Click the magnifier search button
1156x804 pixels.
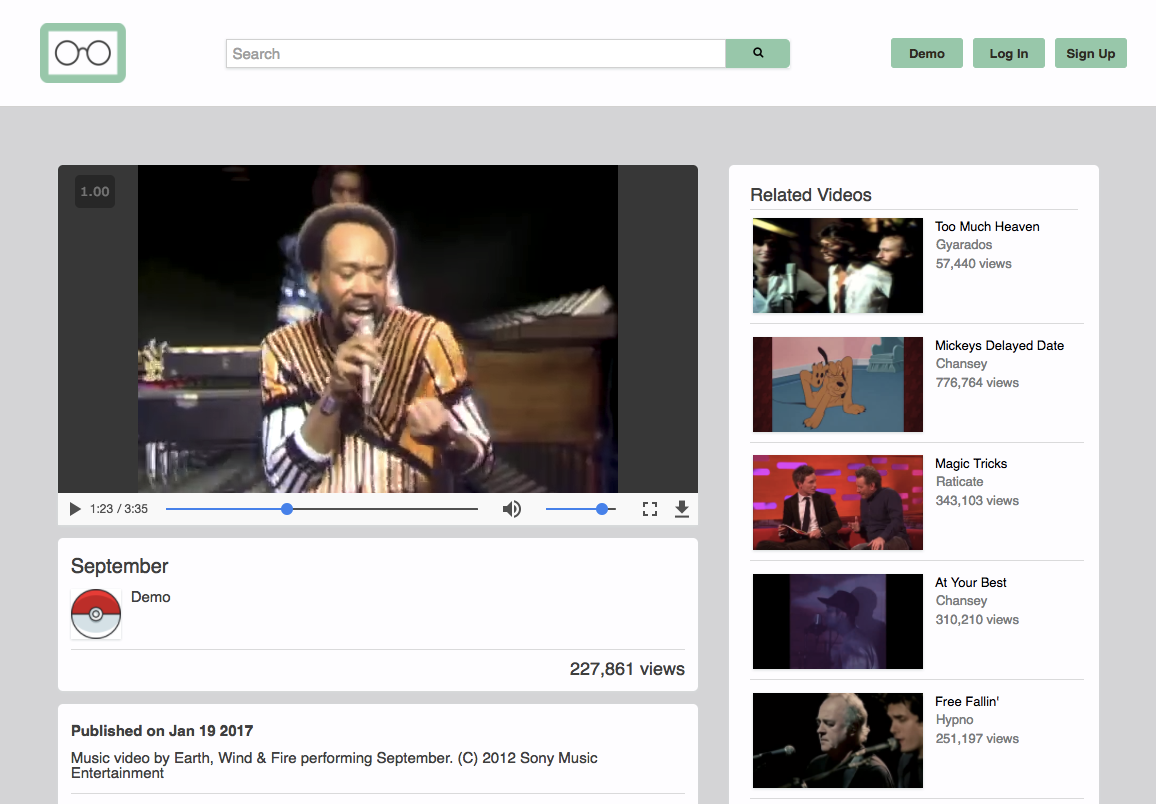pyautogui.click(x=757, y=54)
